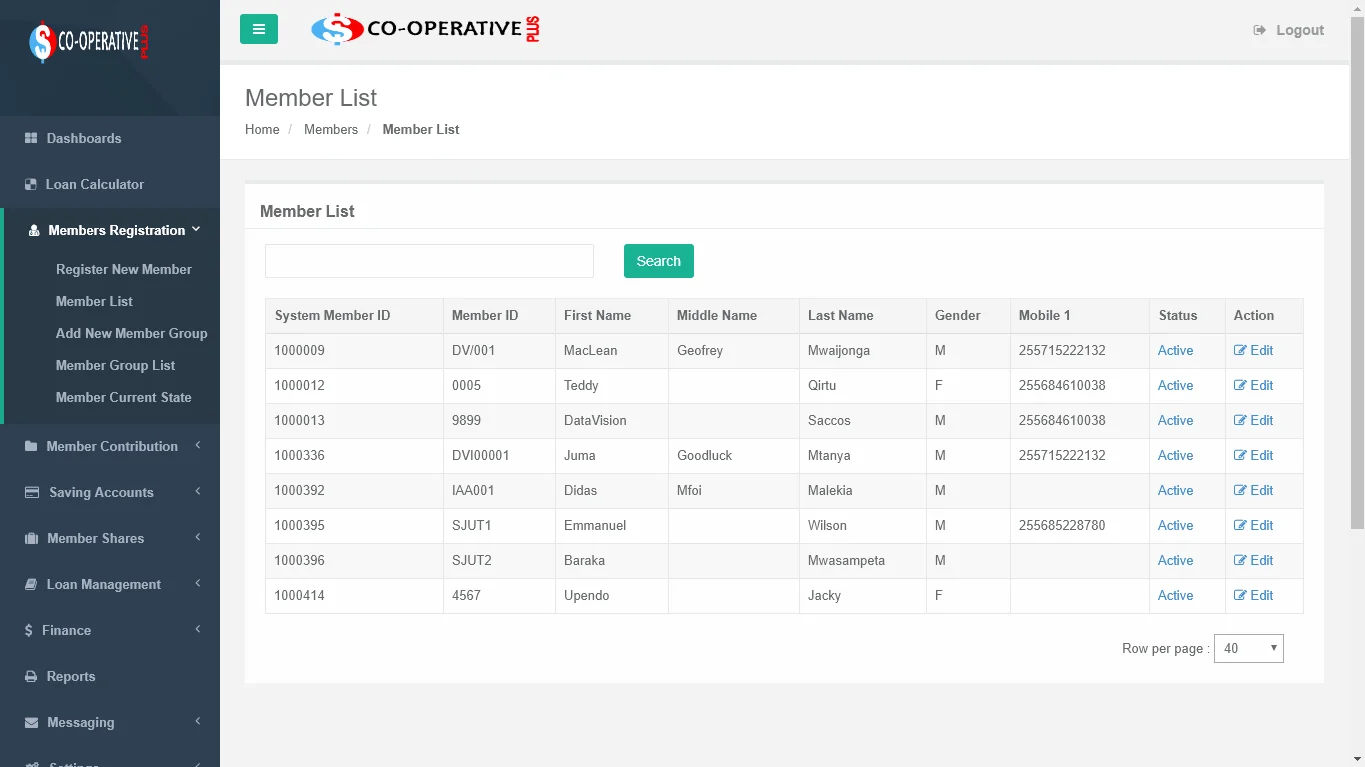Click the edit pencil icon for Emmanuel

[x=1240, y=525]
